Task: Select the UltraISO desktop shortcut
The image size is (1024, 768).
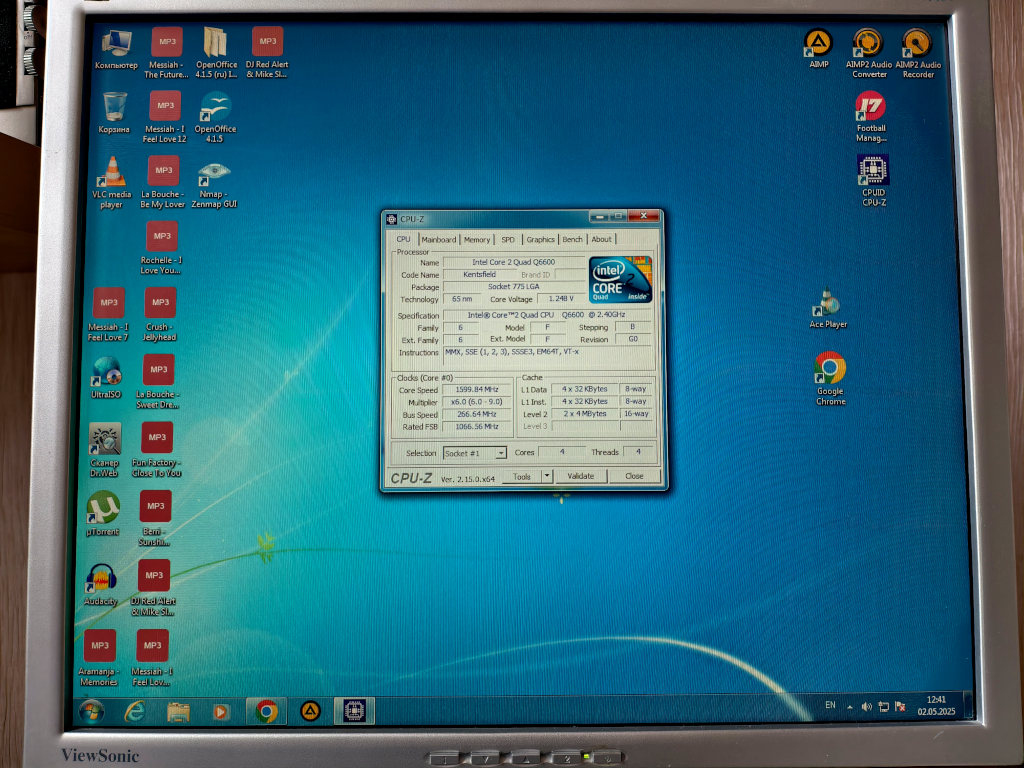Action: [106, 377]
